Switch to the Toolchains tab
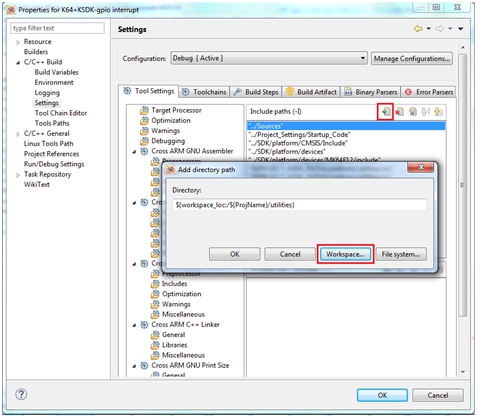Viewport: 483px width, 419px height. [204, 92]
